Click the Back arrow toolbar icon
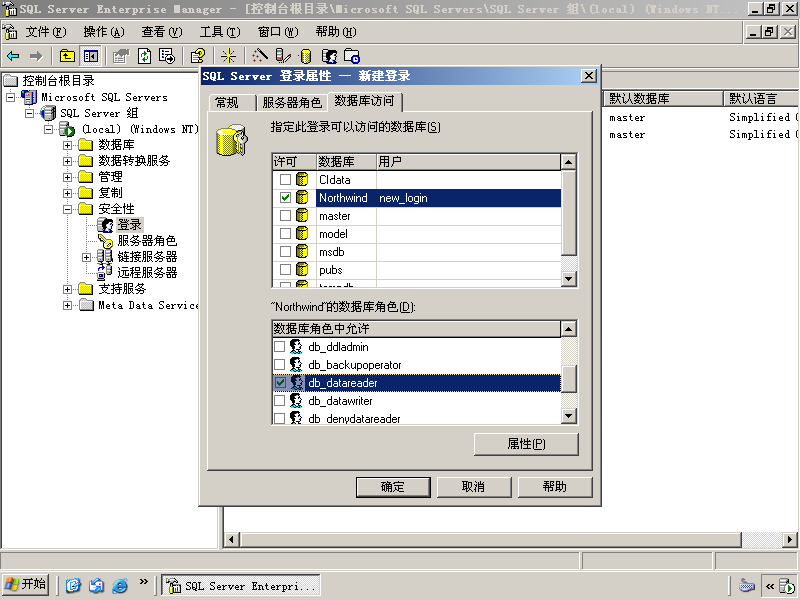 13,56
